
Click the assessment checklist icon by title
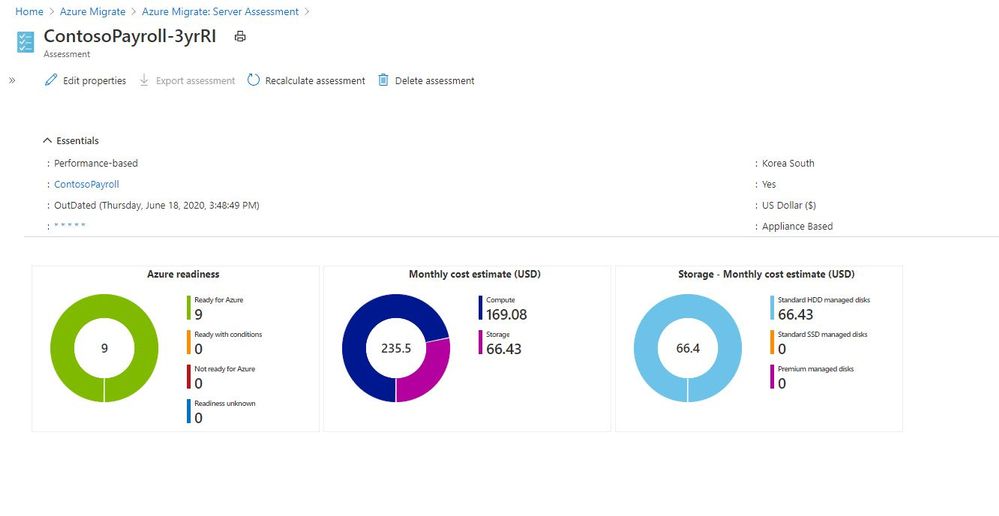point(25,42)
